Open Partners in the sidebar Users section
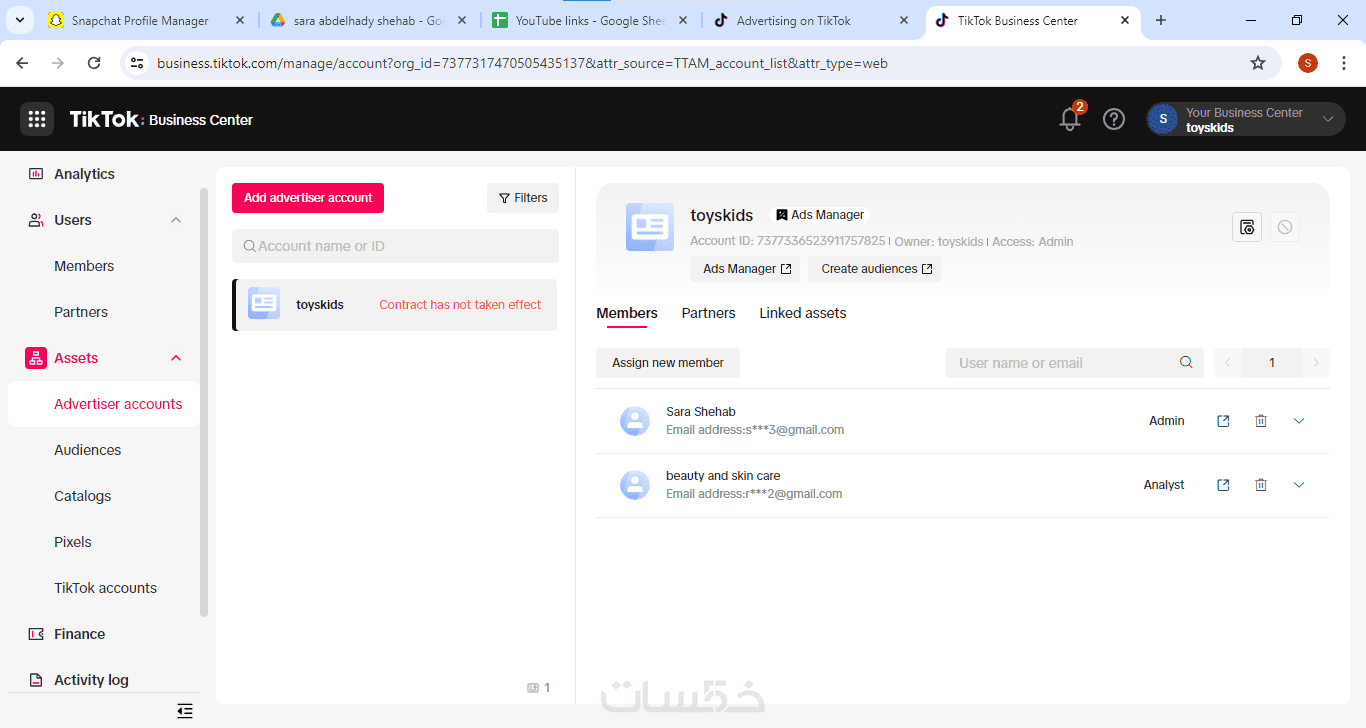Viewport: 1366px width, 728px height. [81, 312]
